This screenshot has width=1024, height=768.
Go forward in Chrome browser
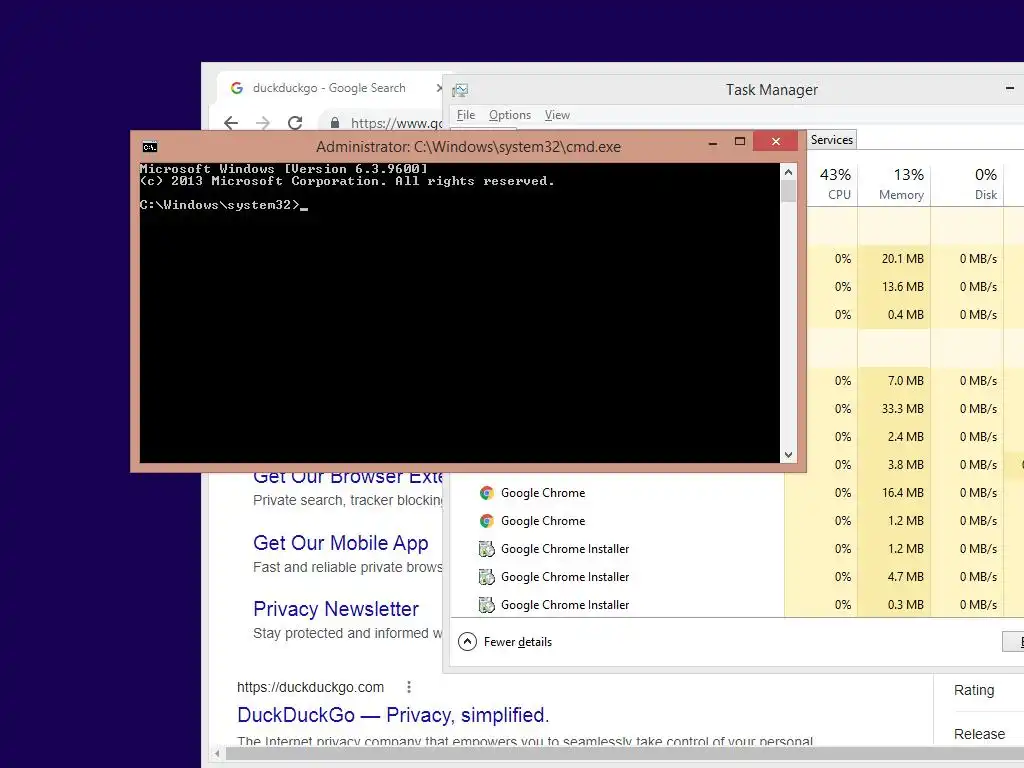[x=263, y=122]
